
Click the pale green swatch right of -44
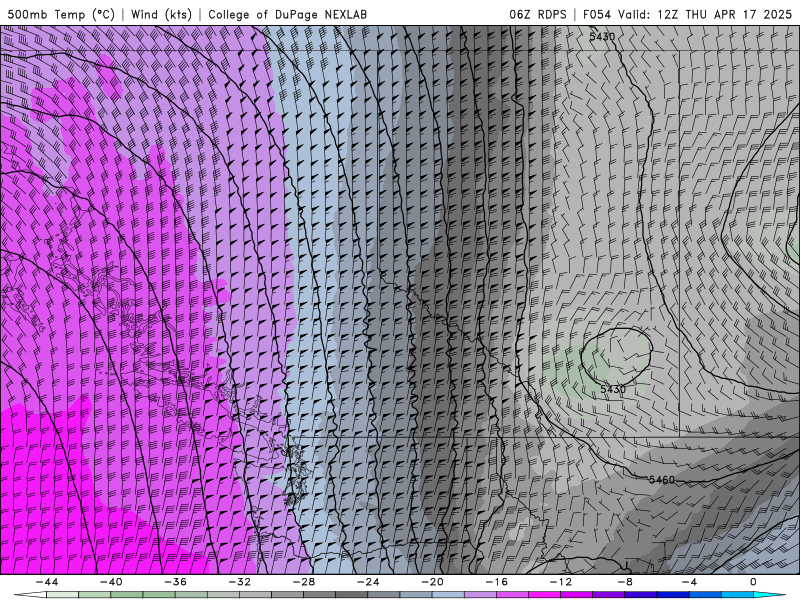click(x=62, y=595)
